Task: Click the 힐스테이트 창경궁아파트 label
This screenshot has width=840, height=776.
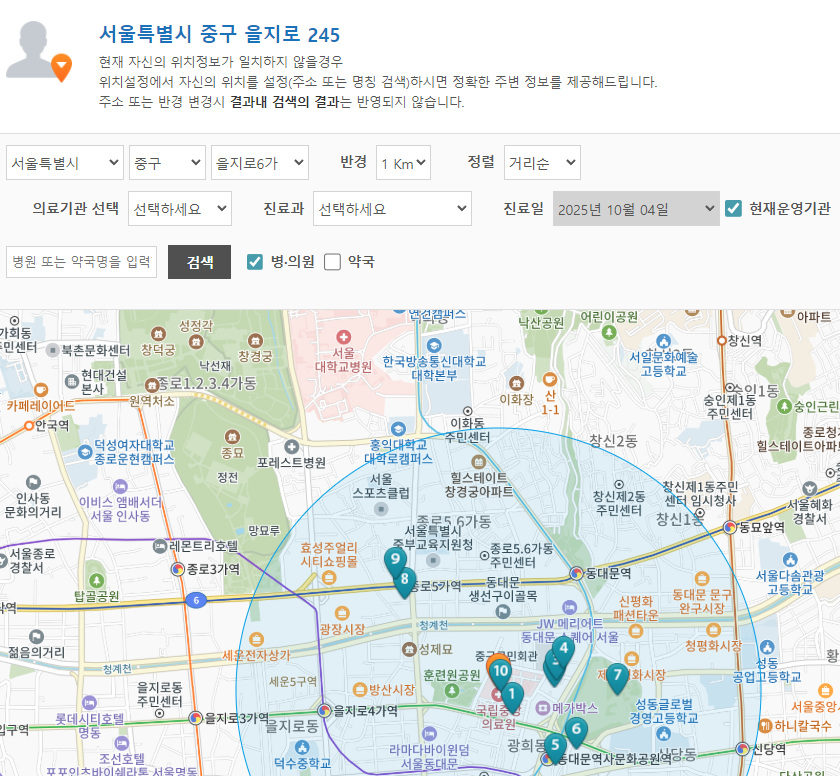Action: pyautogui.click(x=479, y=484)
